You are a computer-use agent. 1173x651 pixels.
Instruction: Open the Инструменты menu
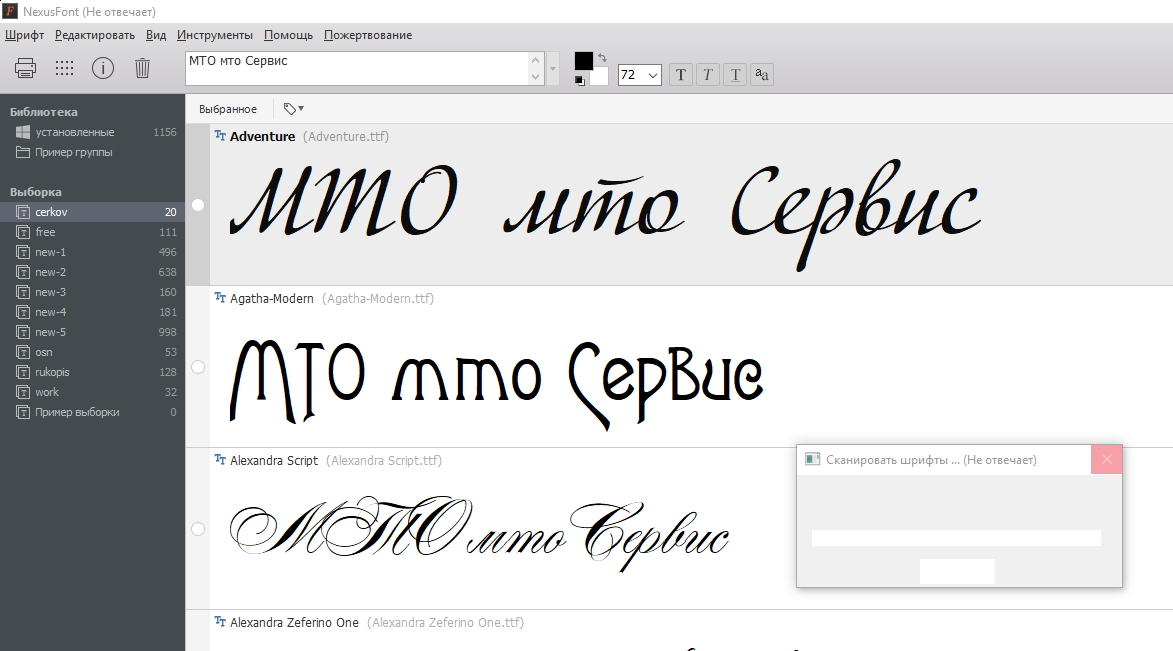tap(215, 35)
